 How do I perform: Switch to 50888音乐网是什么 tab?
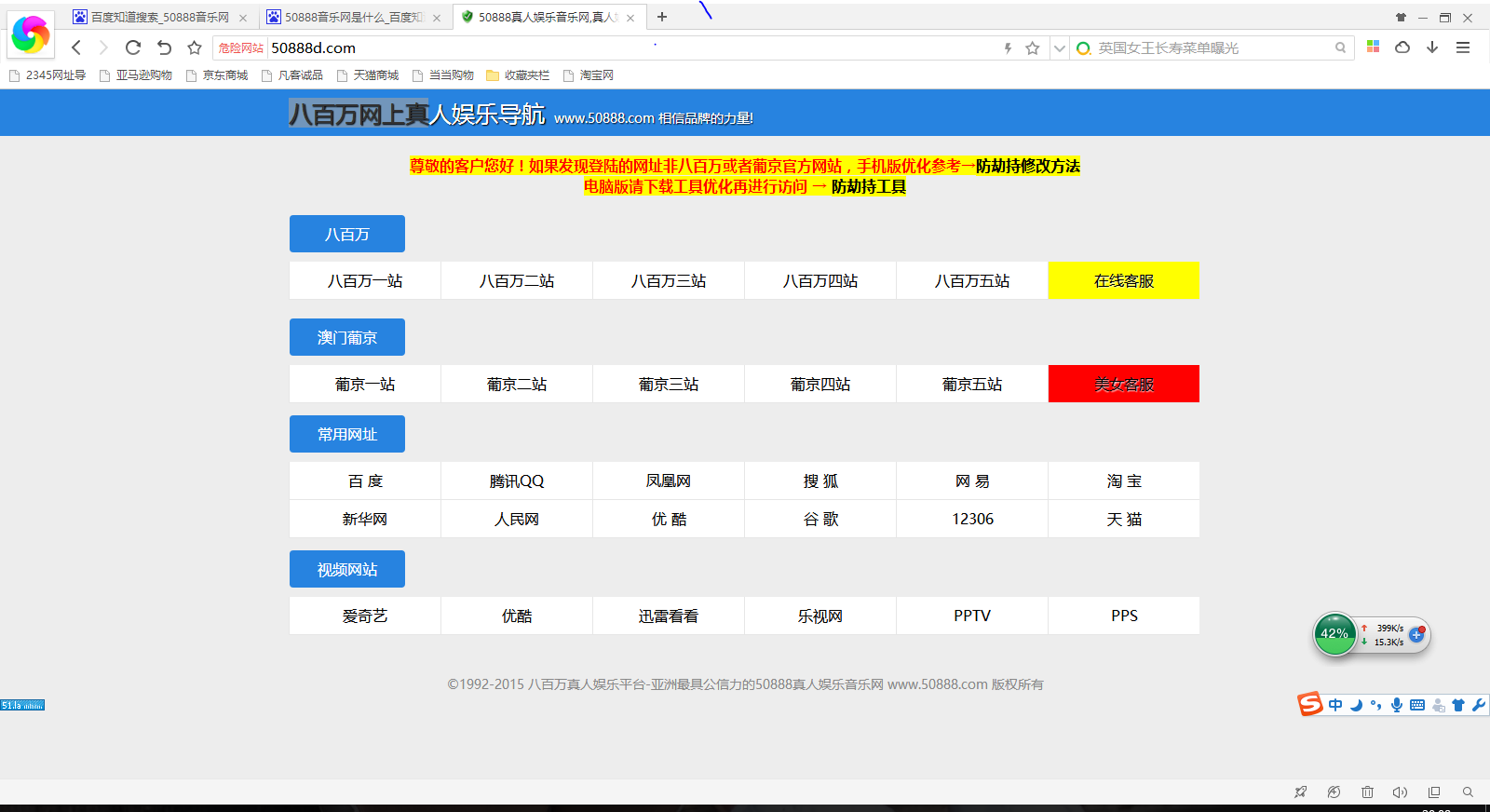click(354, 18)
